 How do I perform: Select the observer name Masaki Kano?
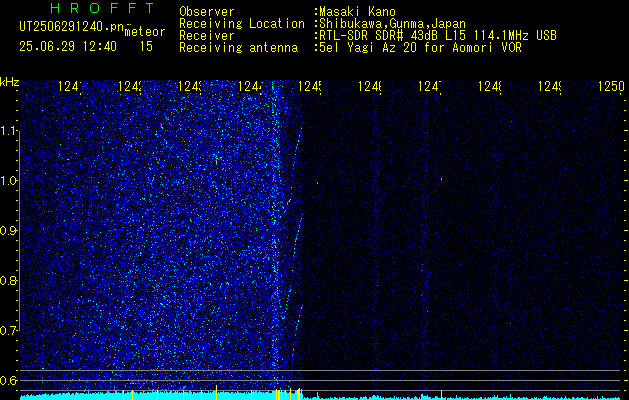357,12
